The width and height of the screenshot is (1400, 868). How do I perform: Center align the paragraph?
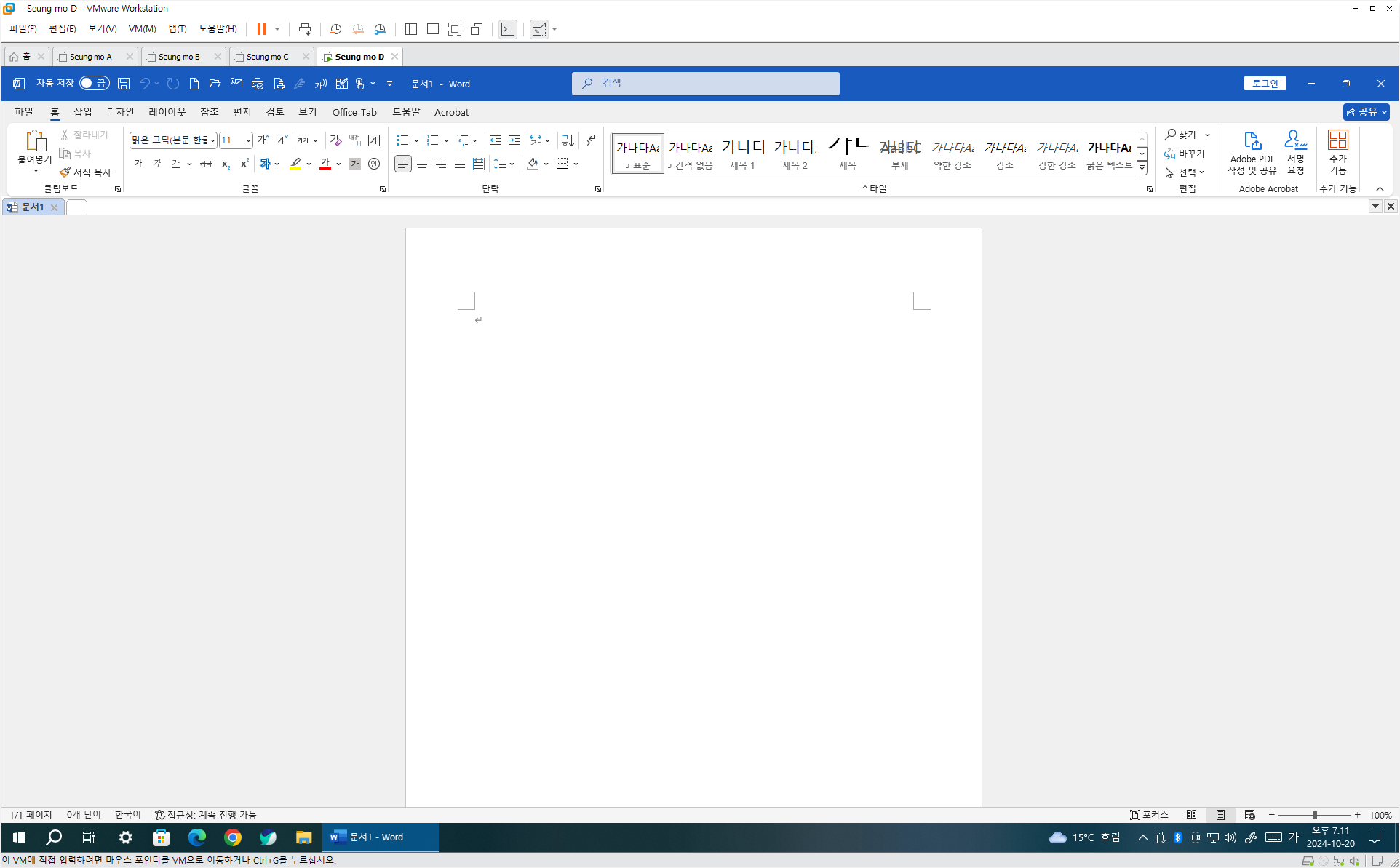click(422, 164)
